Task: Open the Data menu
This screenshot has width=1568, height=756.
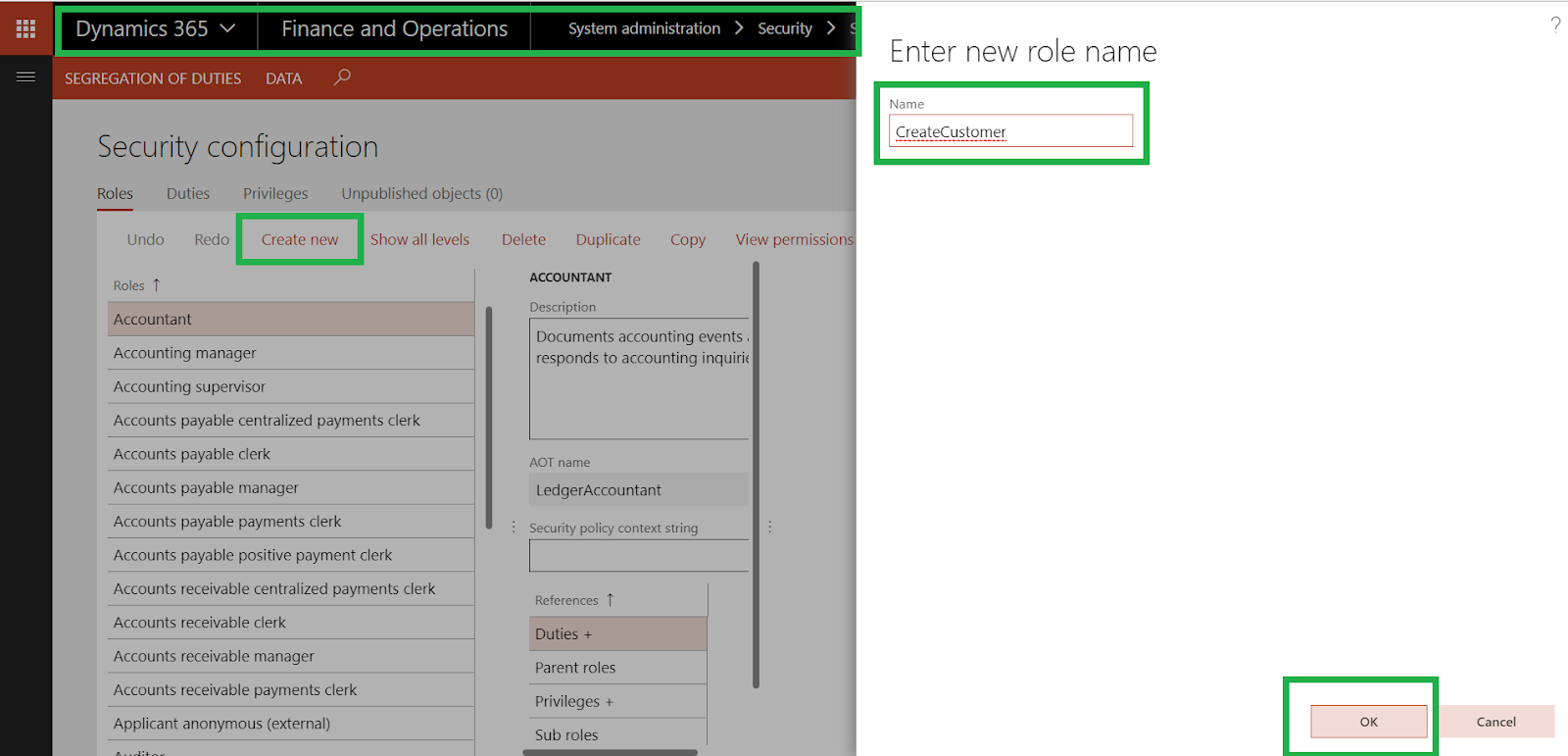Action: point(283,78)
